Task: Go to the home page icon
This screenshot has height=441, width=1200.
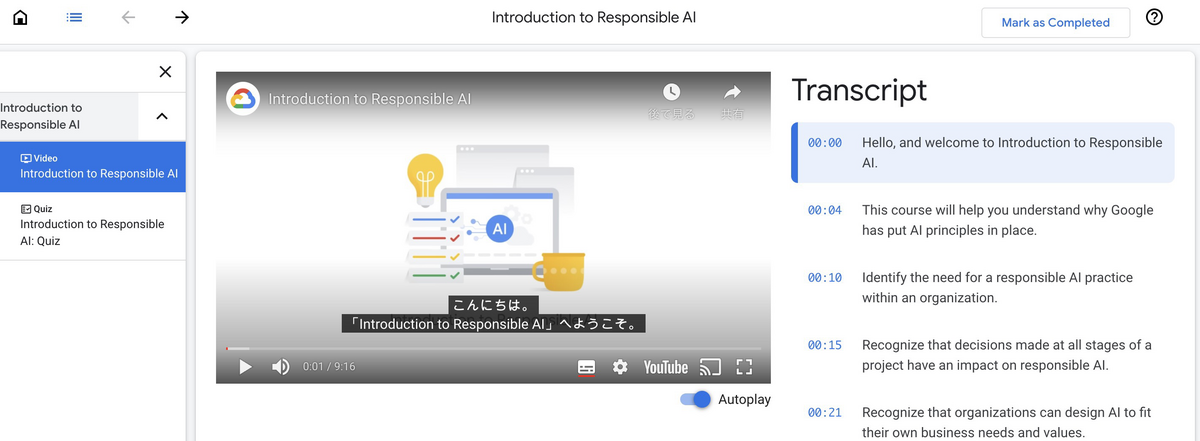Action: (x=20, y=17)
